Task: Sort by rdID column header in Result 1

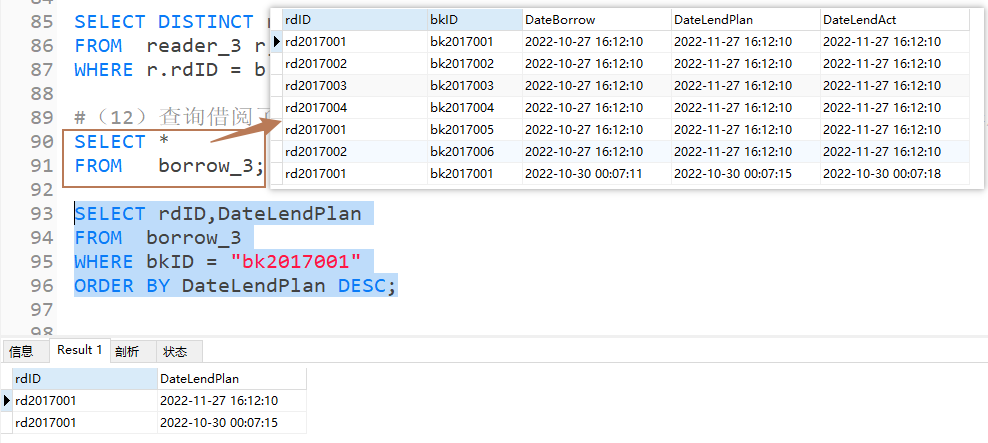Action: tap(84, 379)
